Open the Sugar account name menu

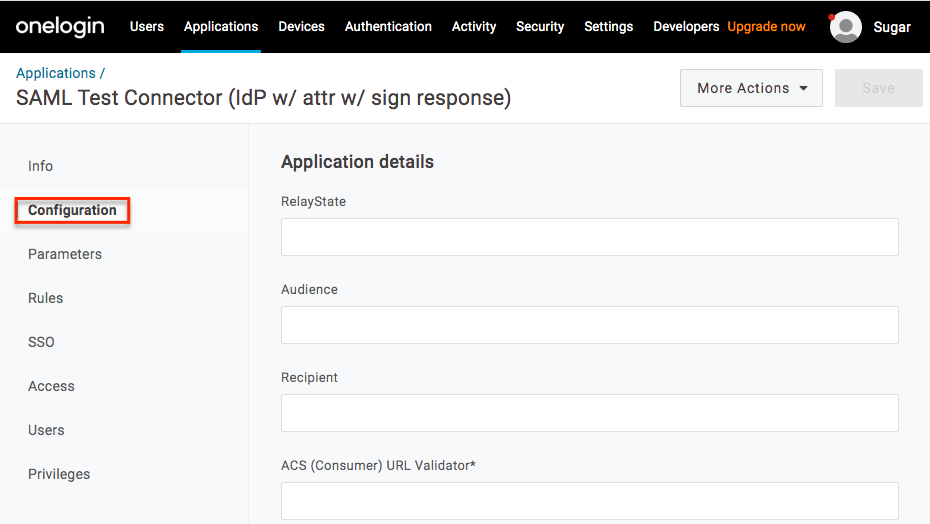tap(891, 27)
